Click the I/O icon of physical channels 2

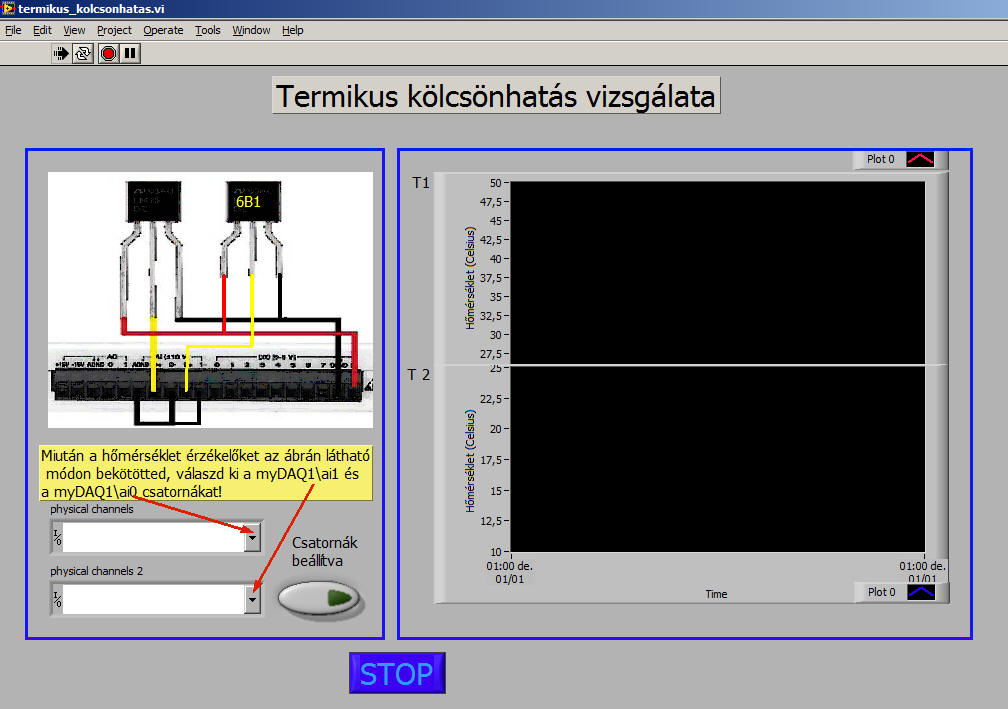click(x=57, y=600)
